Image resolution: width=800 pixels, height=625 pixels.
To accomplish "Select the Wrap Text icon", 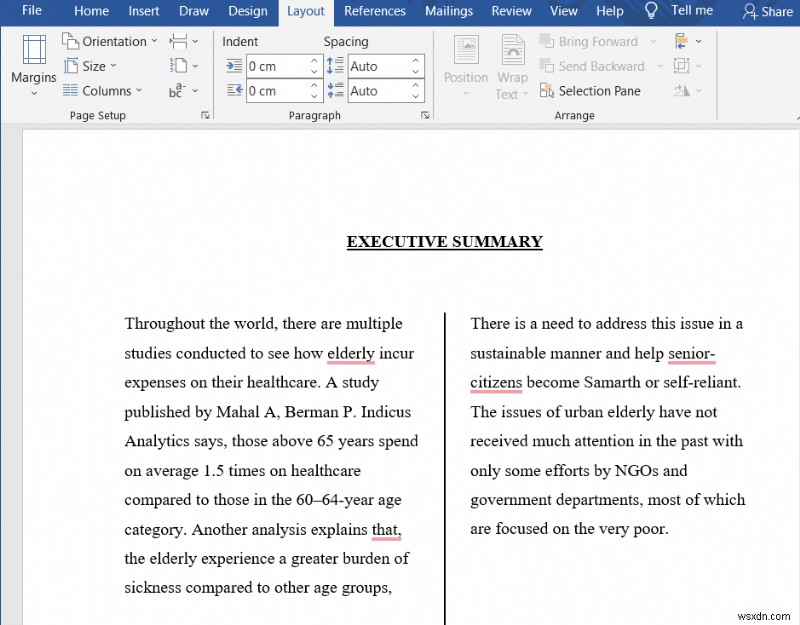I will click(512, 63).
